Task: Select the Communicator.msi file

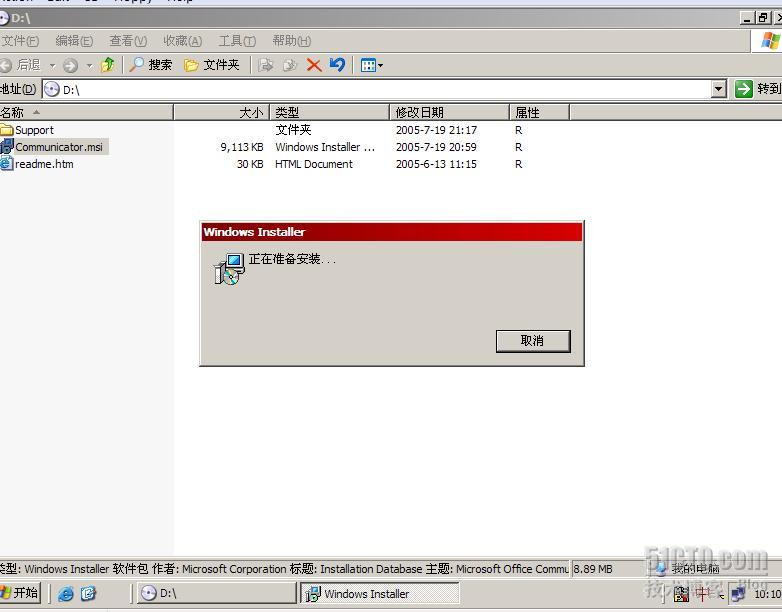Action: (59, 147)
